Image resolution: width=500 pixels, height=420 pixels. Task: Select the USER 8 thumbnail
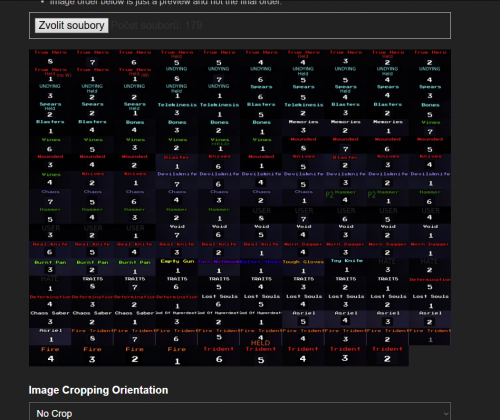(261, 215)
